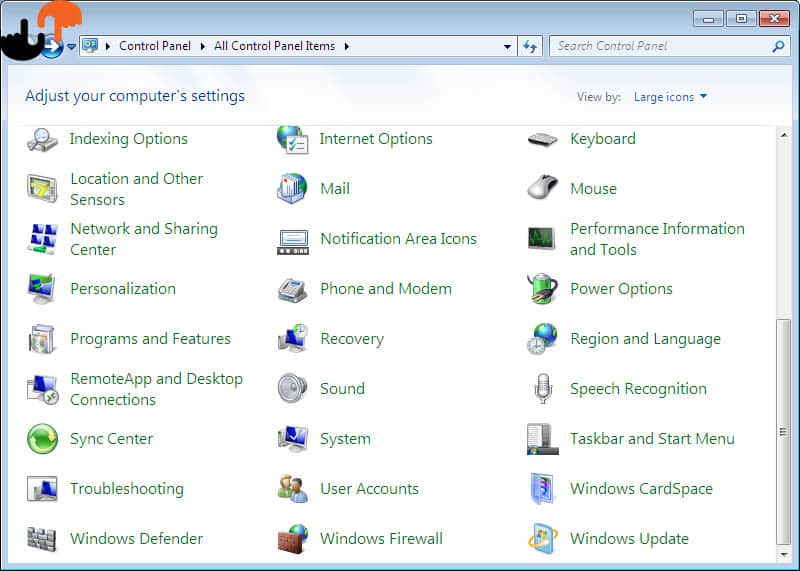Screen dimensions: 800x571
Task: Open the Sound speaker icon
Action: (x=292, y=388)
